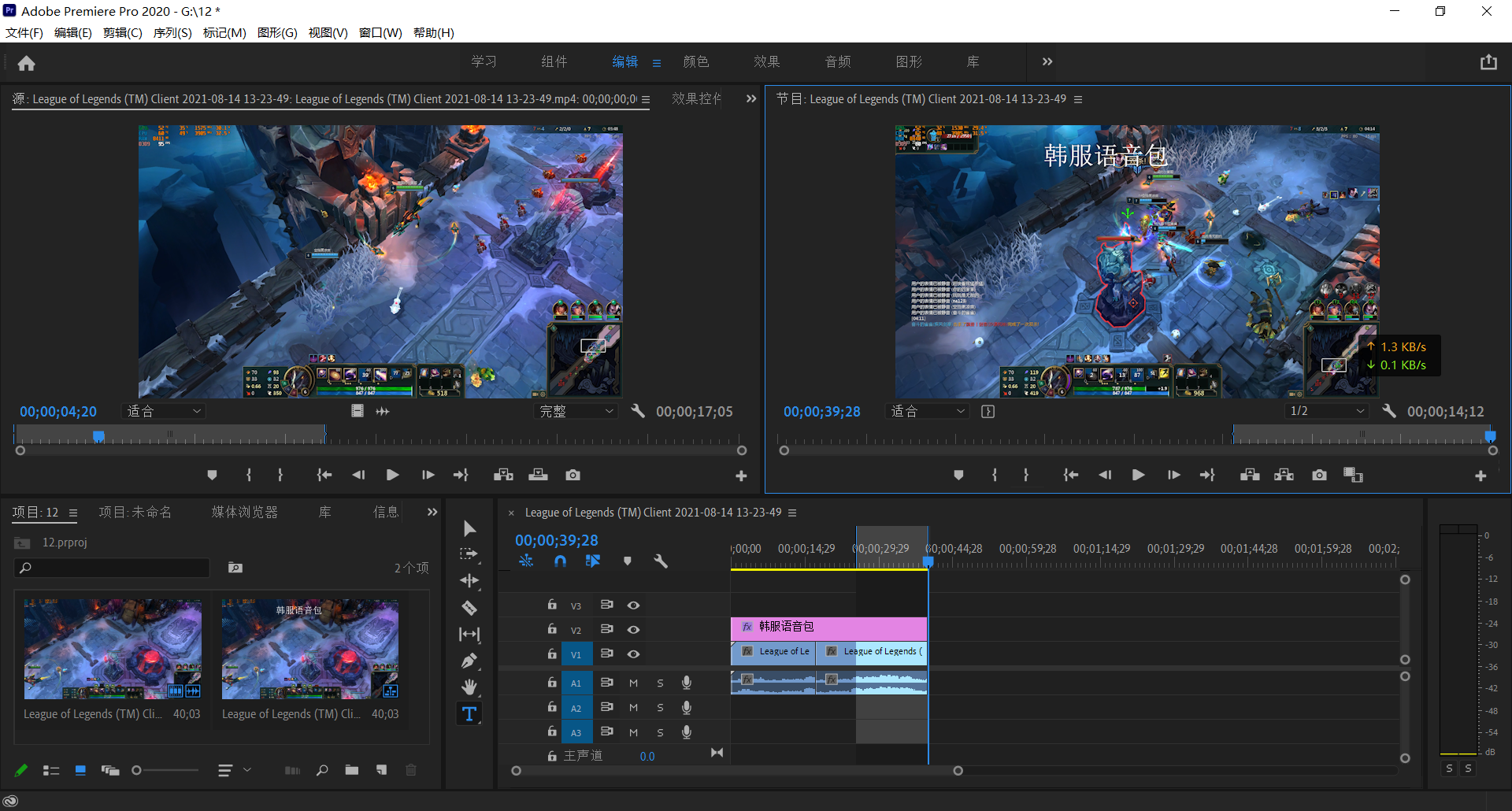Open Program monitor 1/2 resolution dropdown
The height and width of the screenshot is (811, 1512).
pos(1327,411)
